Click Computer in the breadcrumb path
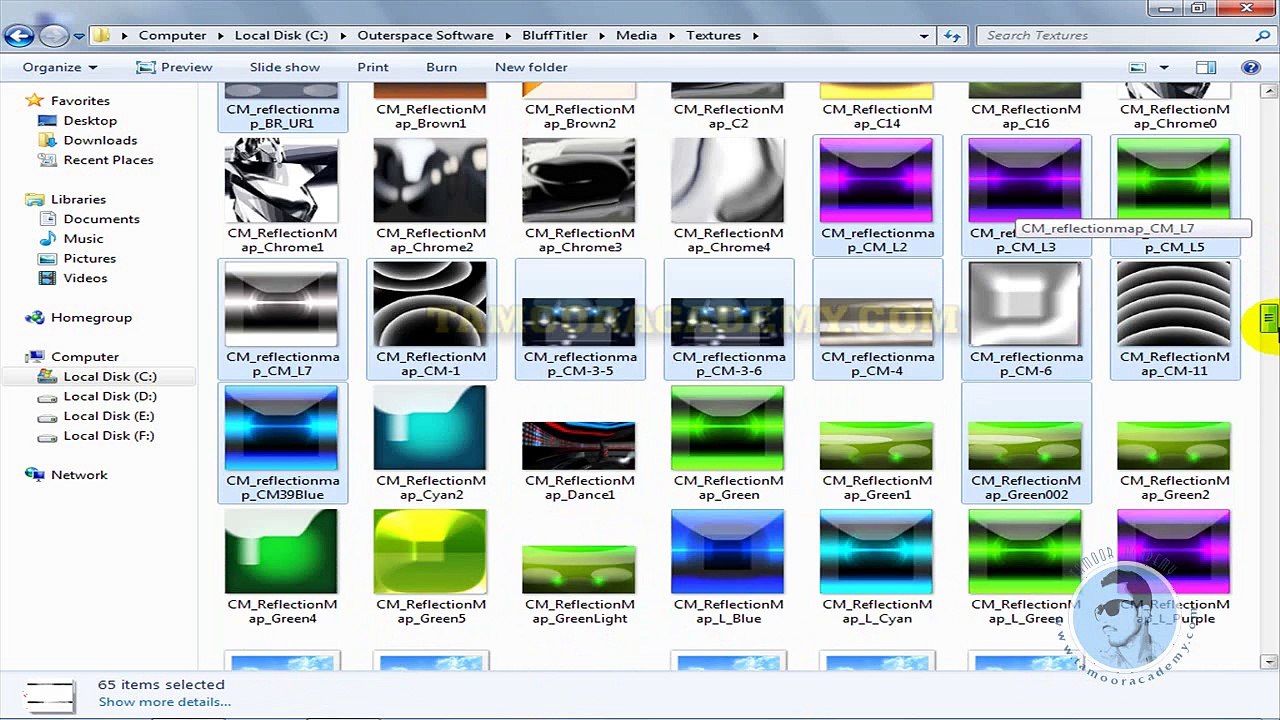1280x720 pixels. 172,35
